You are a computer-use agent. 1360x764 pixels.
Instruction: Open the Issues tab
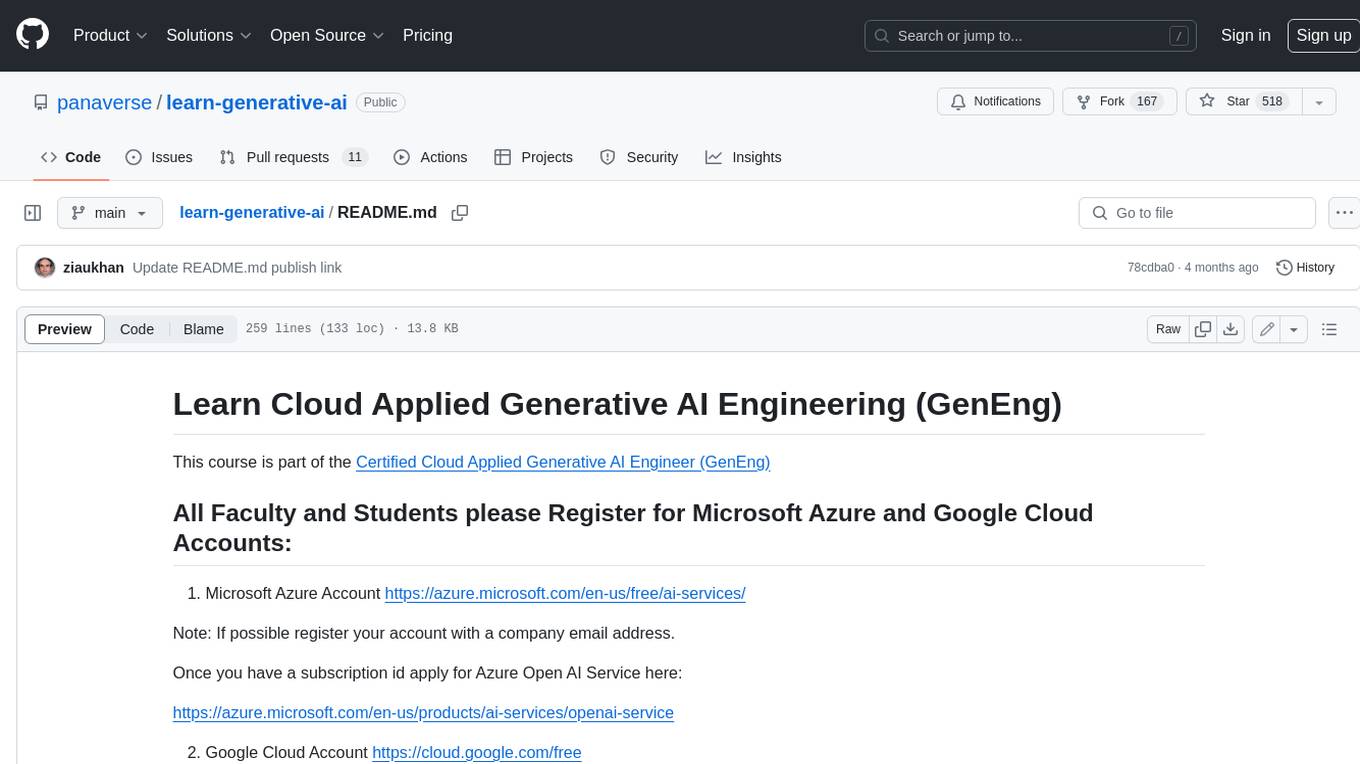[x=159, y=157]
